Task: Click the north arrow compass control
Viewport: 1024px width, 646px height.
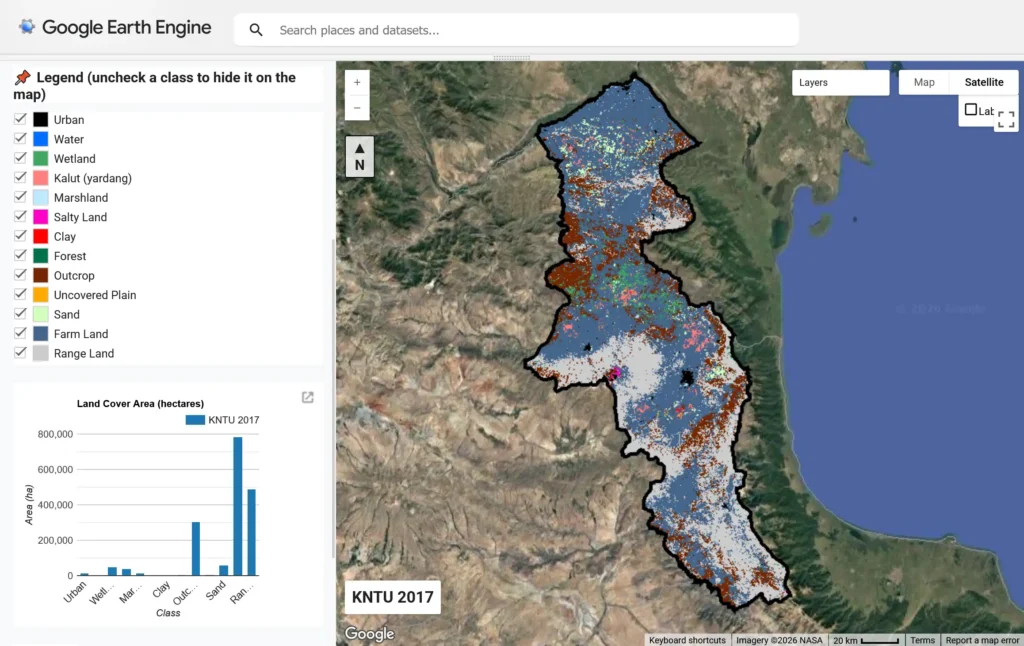Action: click(360, 157)
